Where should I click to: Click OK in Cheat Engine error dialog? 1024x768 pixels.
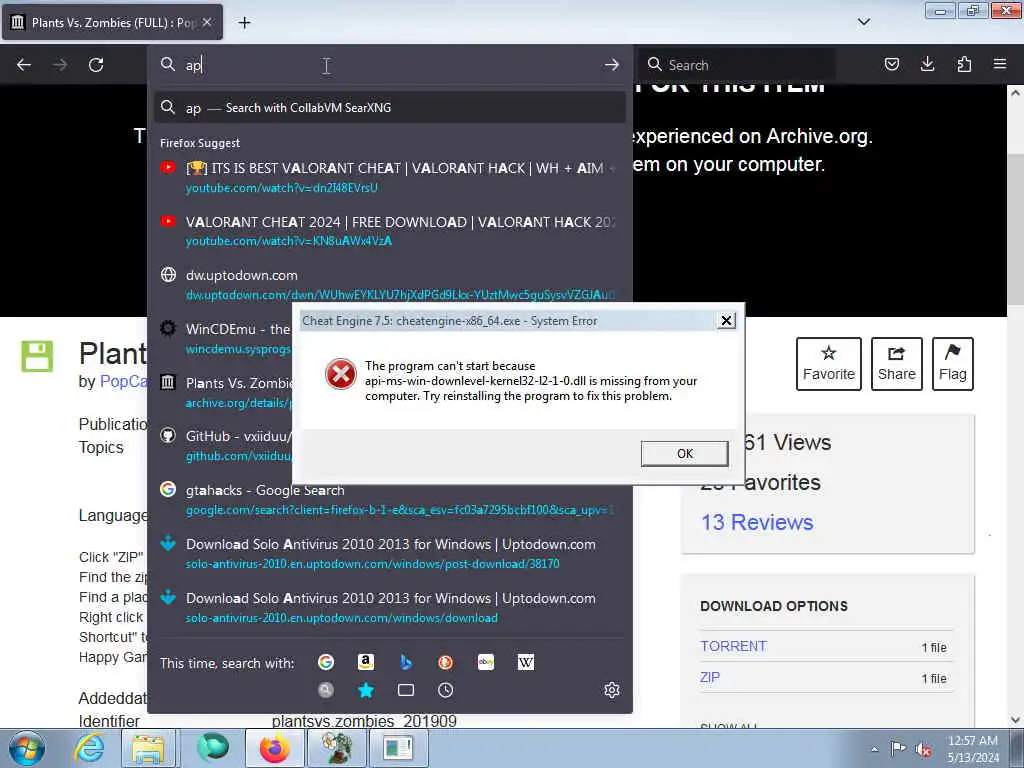[684, 453]
